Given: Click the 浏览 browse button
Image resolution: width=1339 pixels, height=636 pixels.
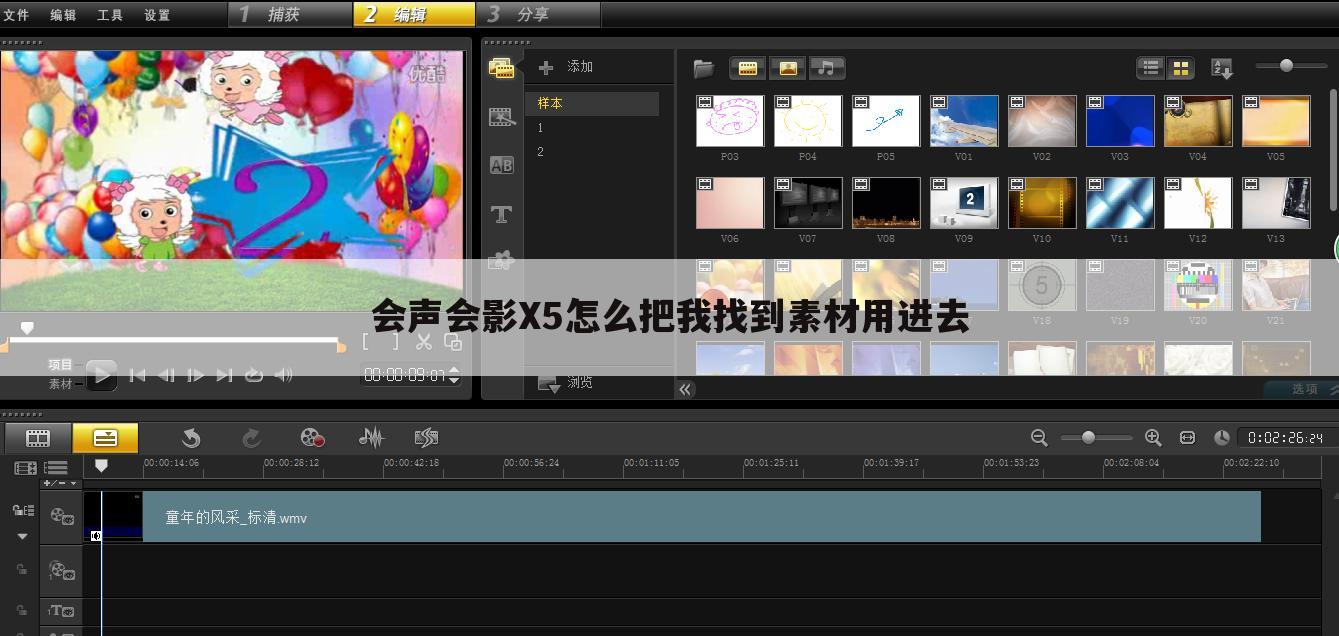Looking at the screenshot, I should pos(566,382).
